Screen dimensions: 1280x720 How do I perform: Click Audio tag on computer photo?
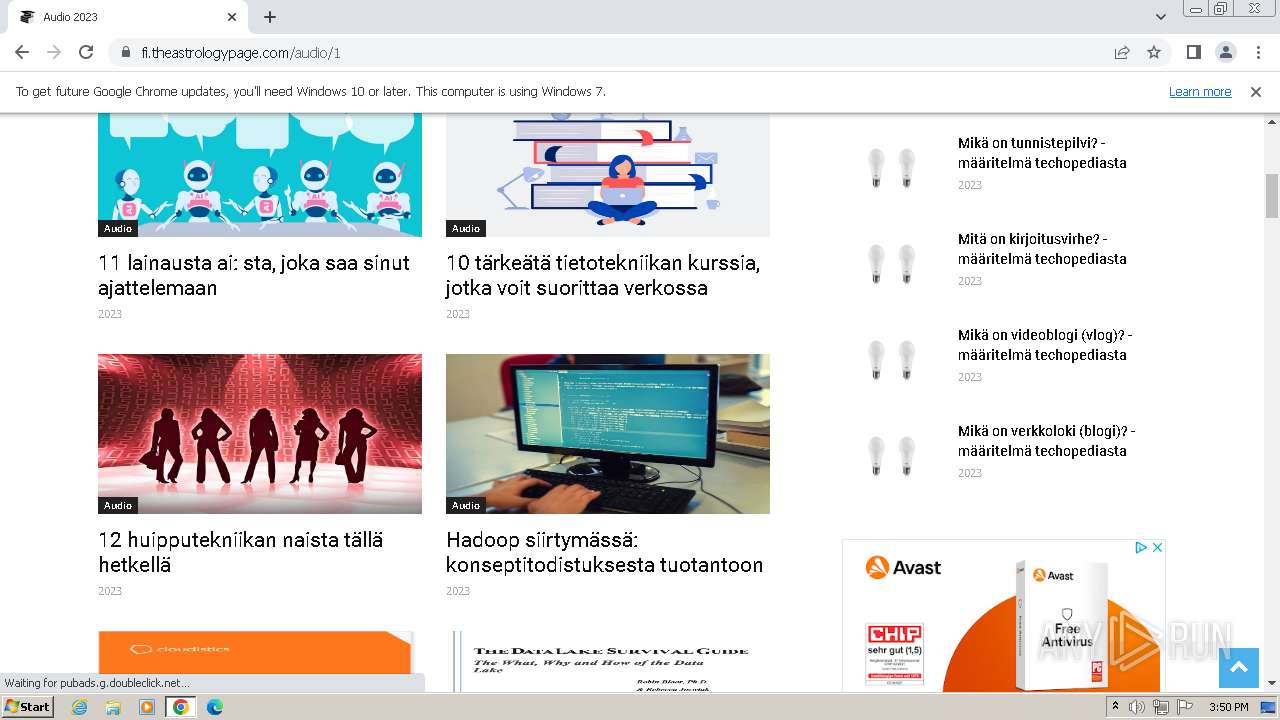pos(466,506)
